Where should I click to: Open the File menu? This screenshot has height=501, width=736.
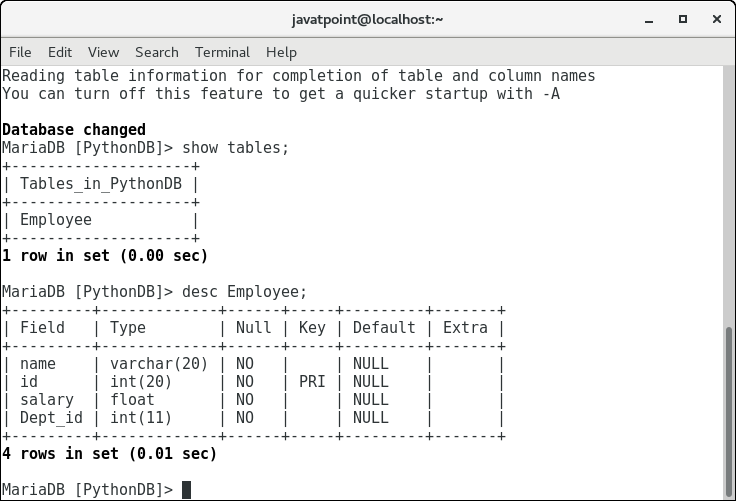pos(20,52)
